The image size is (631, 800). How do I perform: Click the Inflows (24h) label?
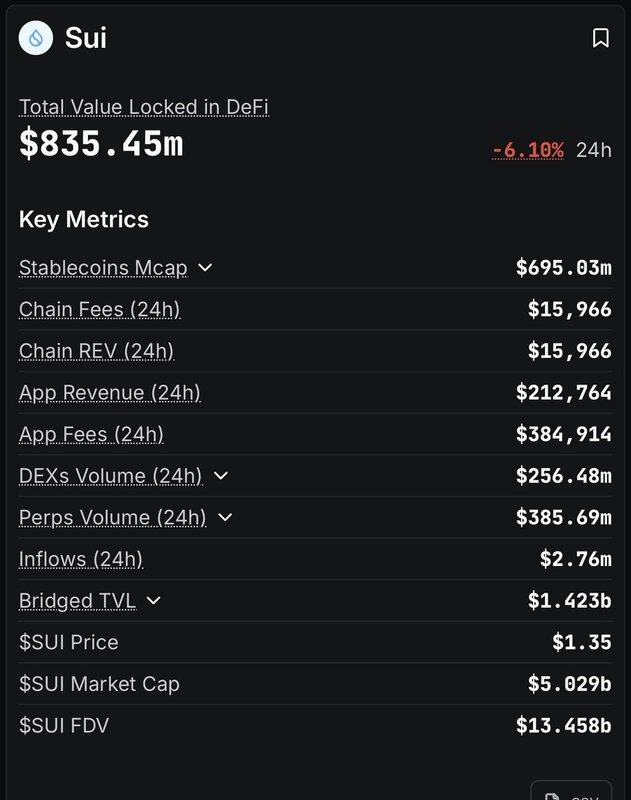[81, 559]
